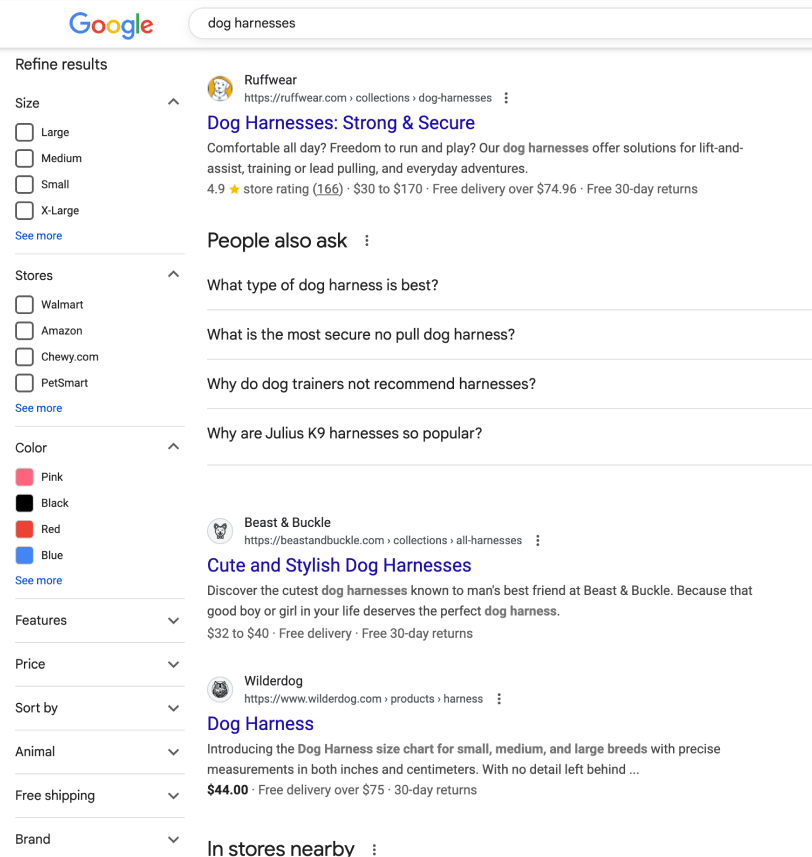Open Ruffwear store rating reviews (166)
Screen dimensions: 812x857
point(328,189)
